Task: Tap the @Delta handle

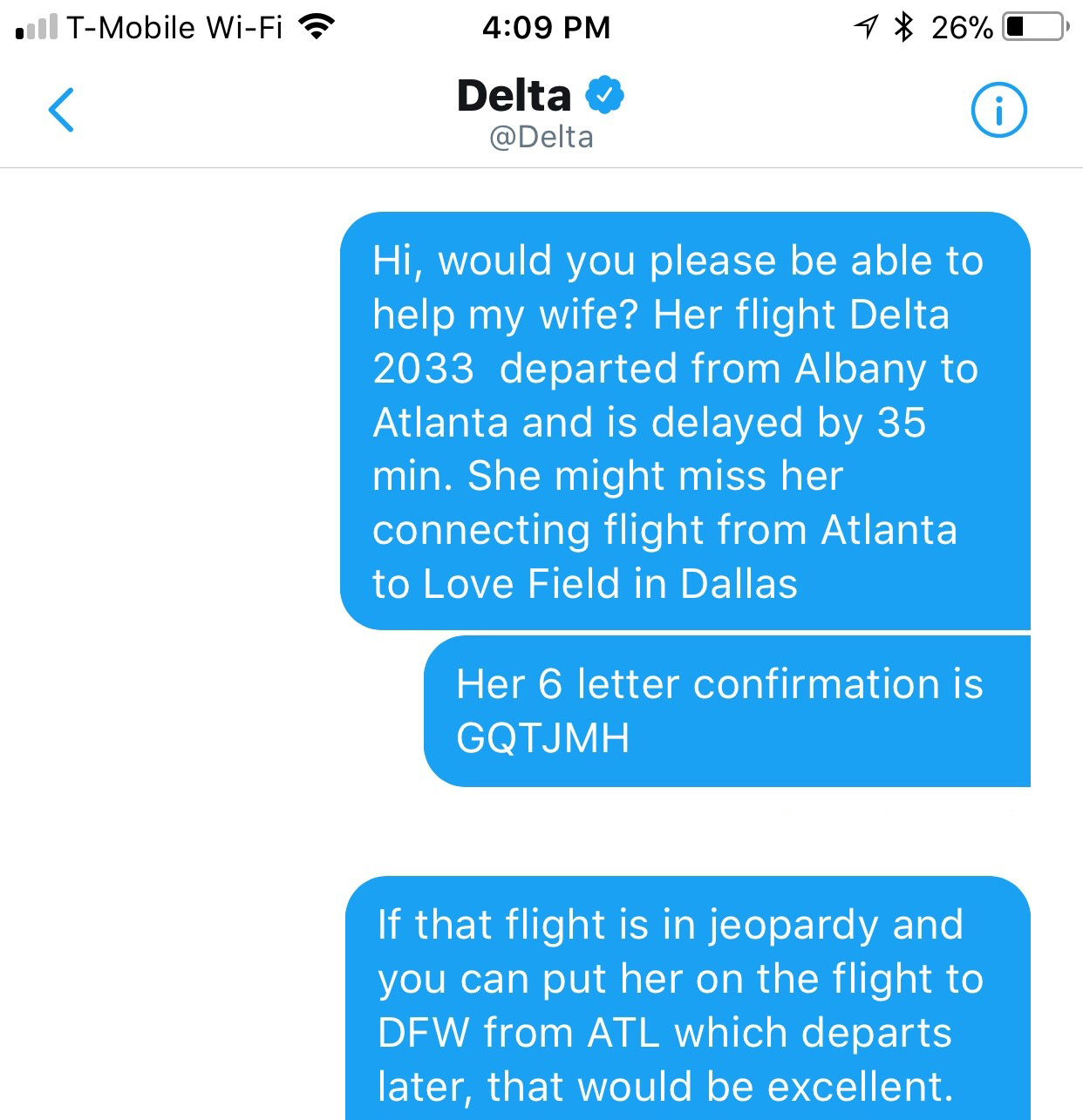Action: [x=541, y=138]
